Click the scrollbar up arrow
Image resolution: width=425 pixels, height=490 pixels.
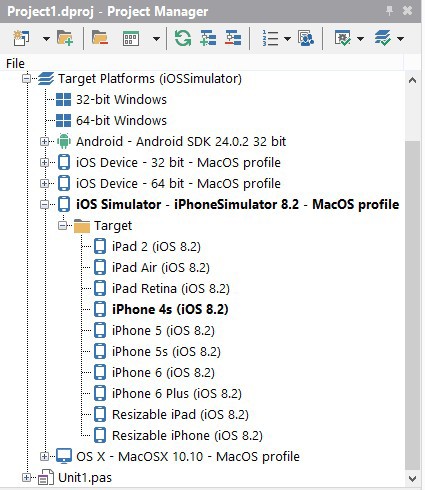(412, 80)
